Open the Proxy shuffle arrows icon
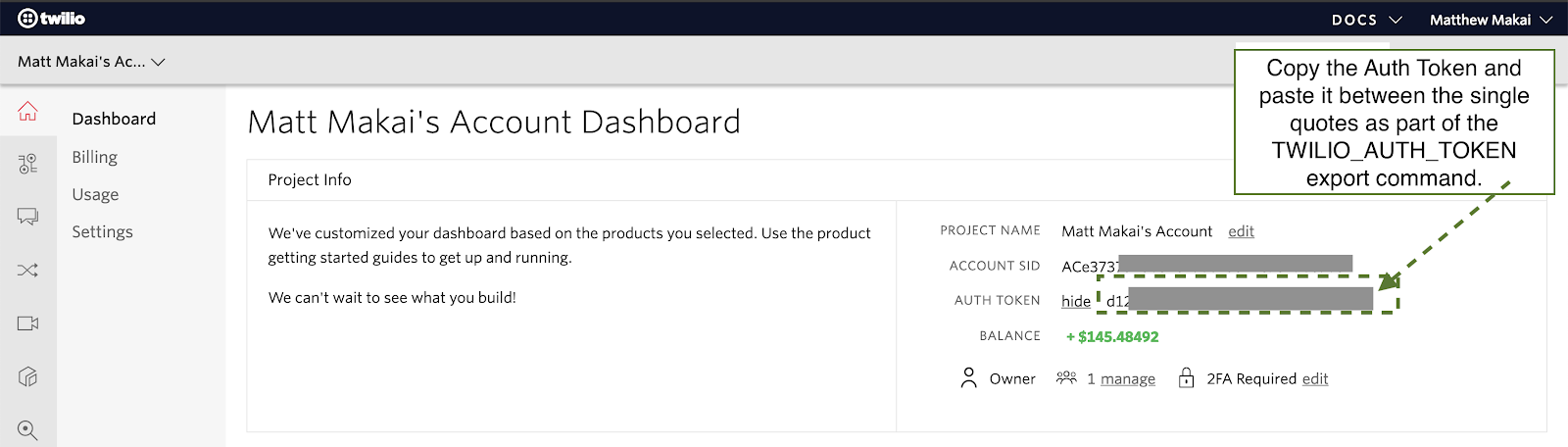Screen dimensions: 1568x447 [x=27, y=271]
